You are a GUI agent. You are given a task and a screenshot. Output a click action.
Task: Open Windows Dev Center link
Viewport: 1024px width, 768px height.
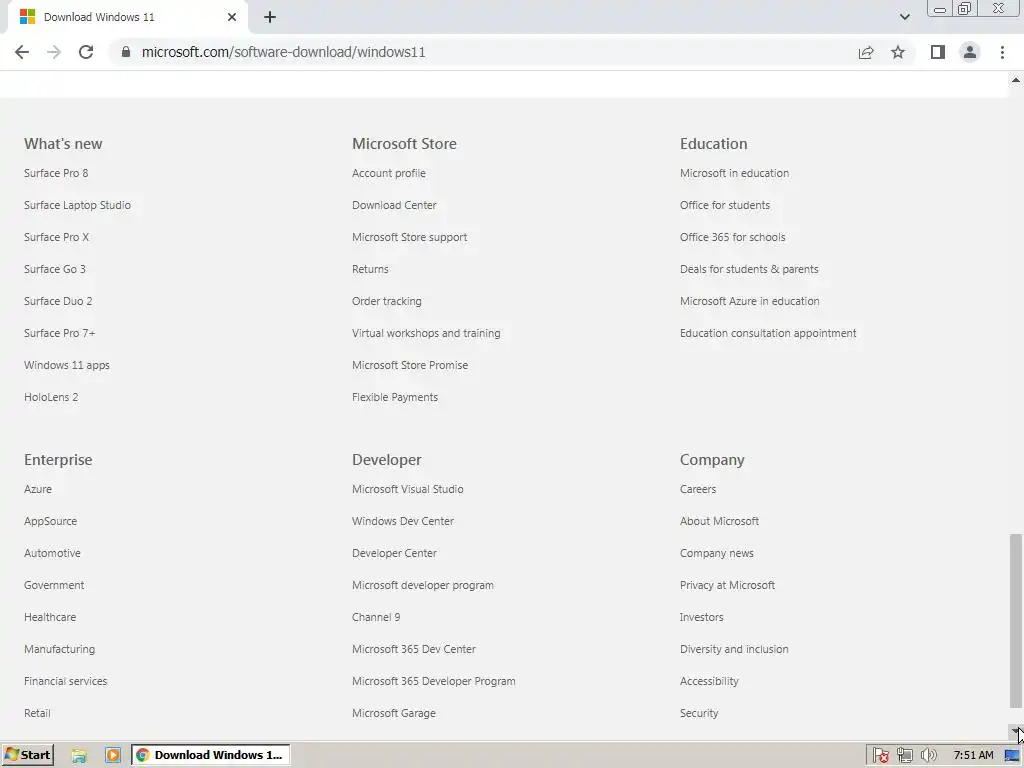403,521
